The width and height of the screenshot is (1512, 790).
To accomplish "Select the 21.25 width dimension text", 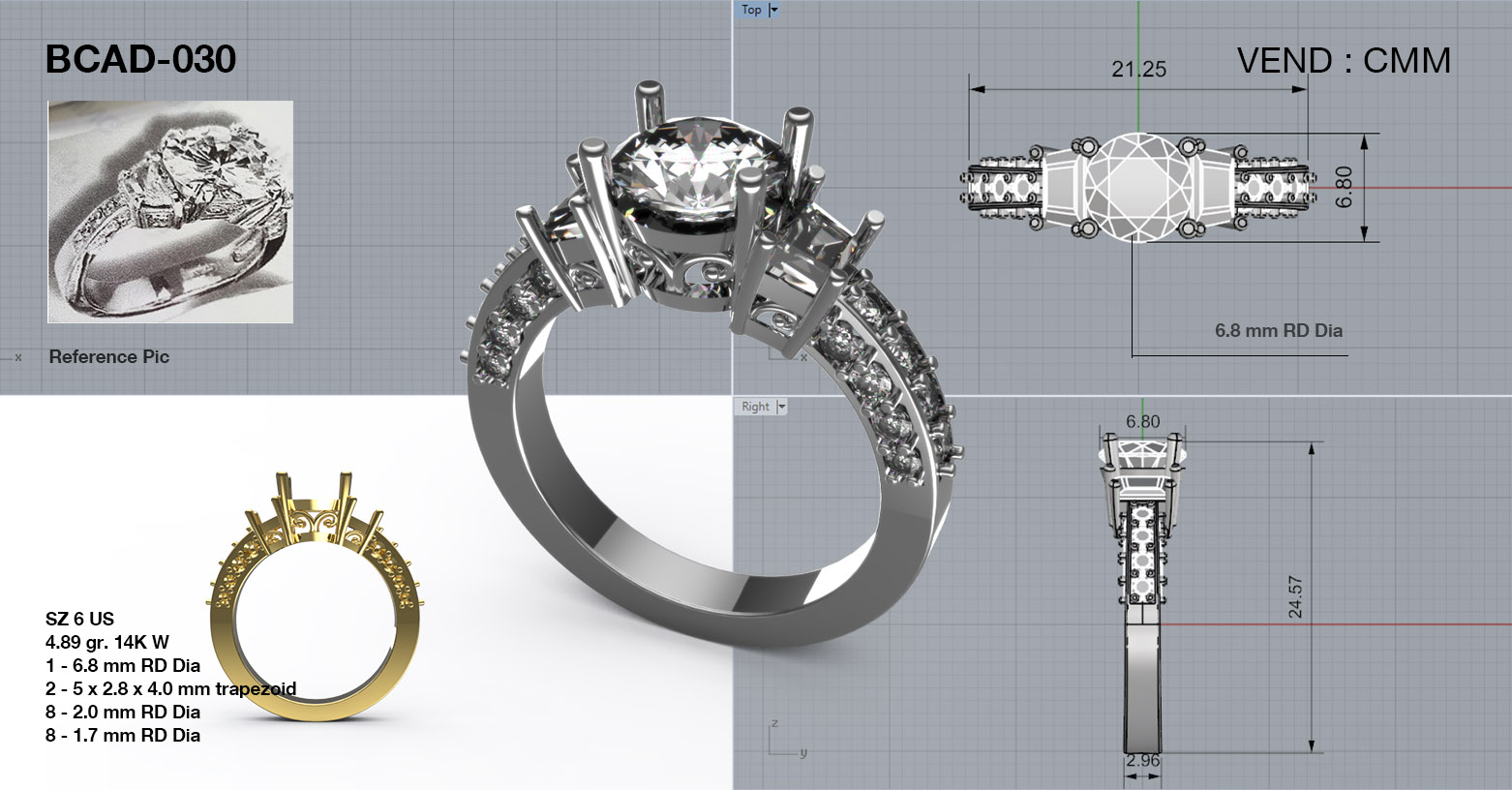I will pyautogui.click(x=1138, y=70).
